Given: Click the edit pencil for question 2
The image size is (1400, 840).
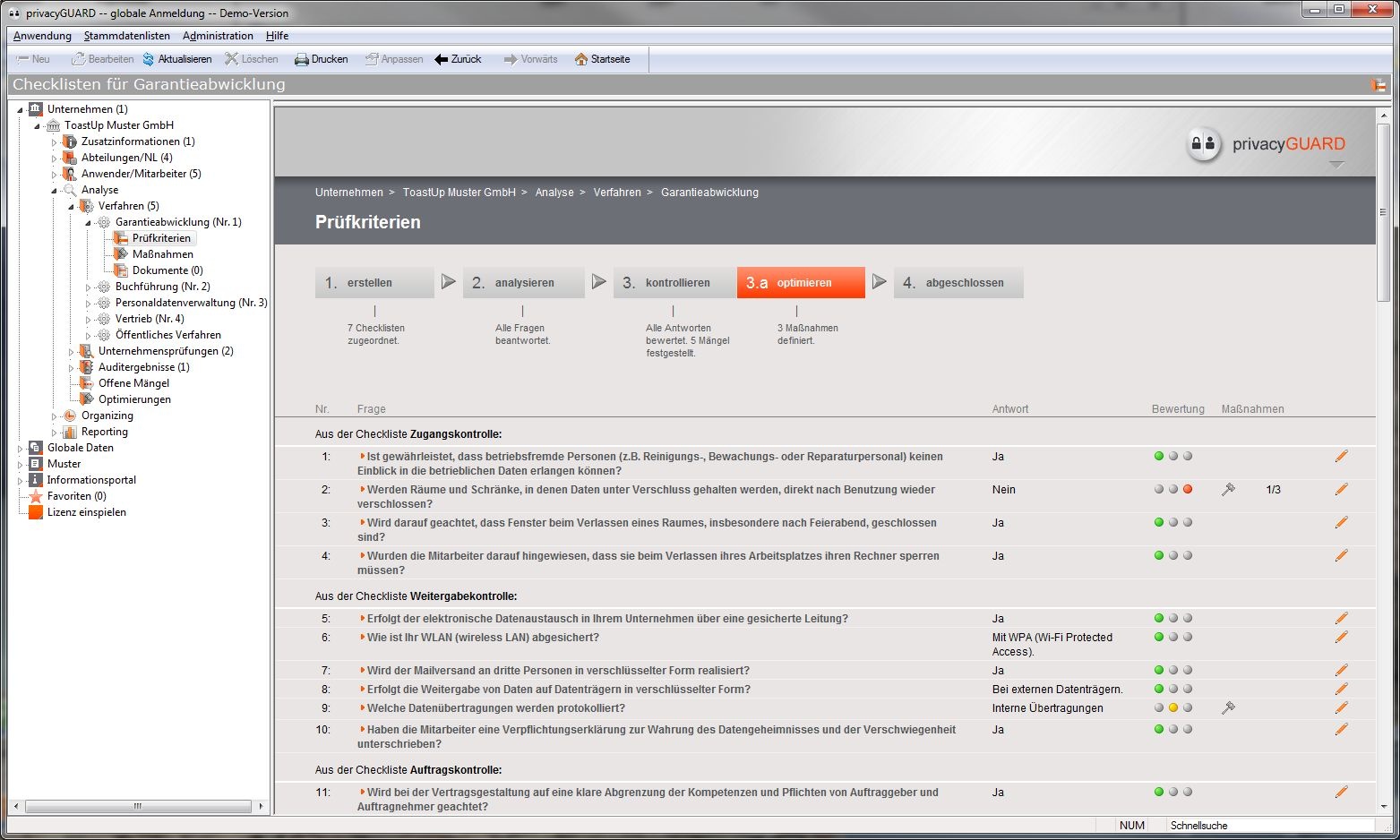Looking at the screenshot, I should coord(1341,490).
